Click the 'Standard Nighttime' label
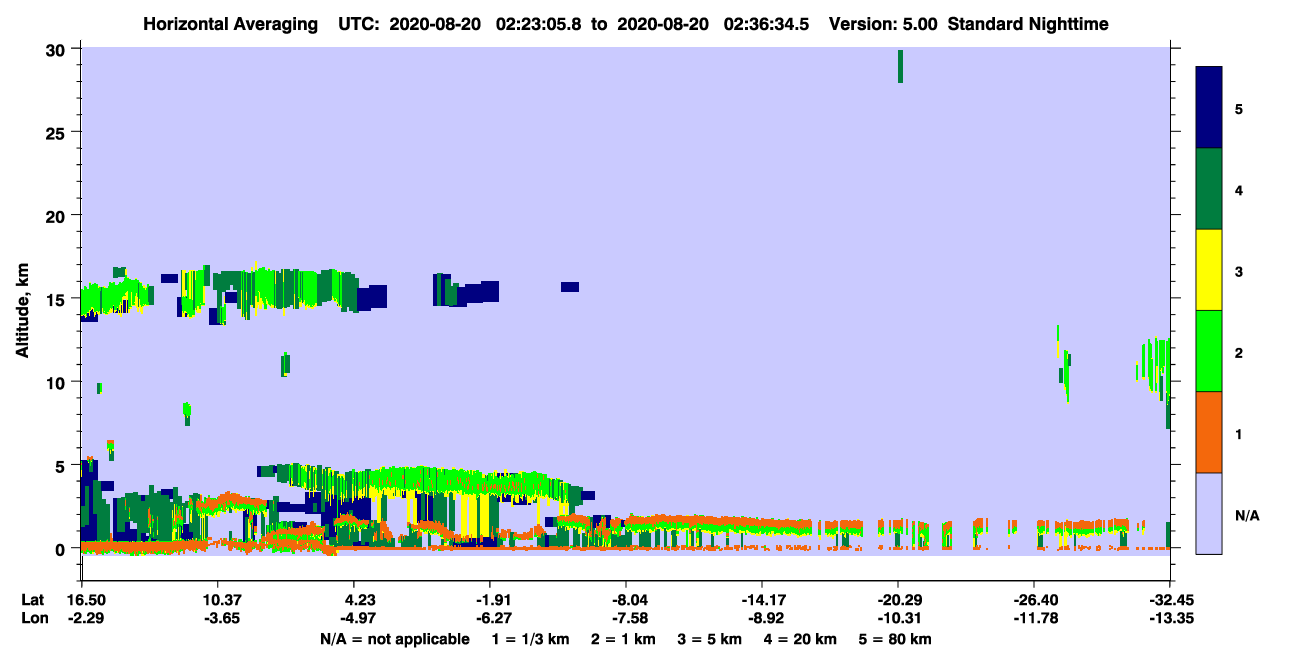The image size is (1300, 667). click(1028, 23)
